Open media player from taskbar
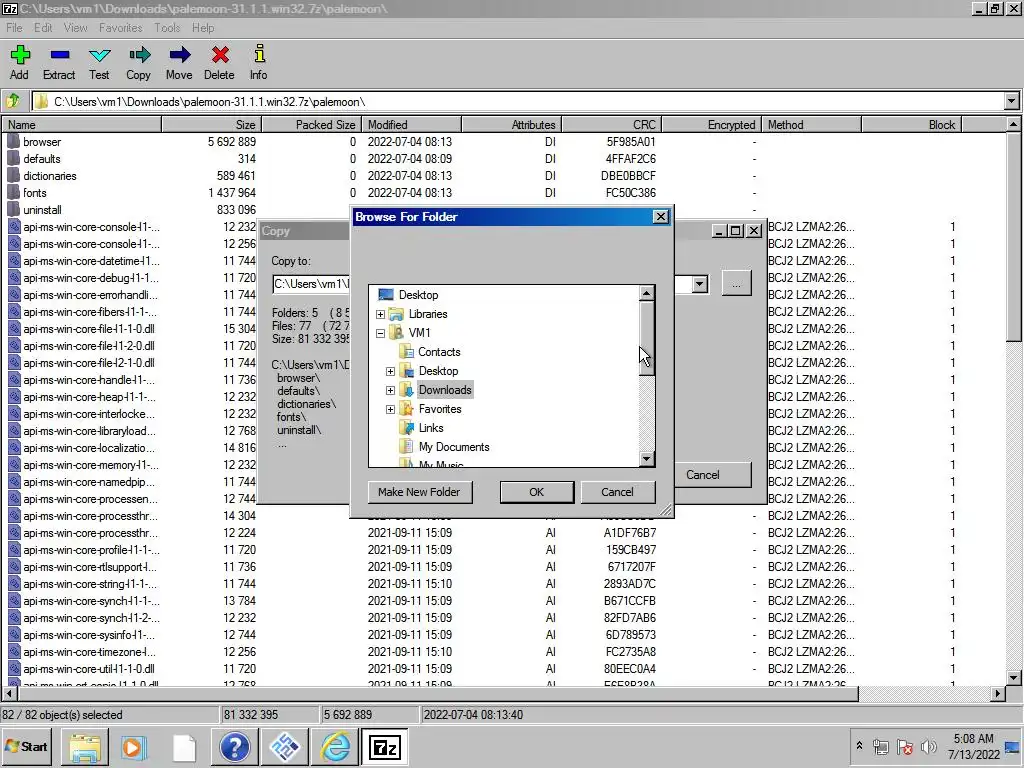 135,747
